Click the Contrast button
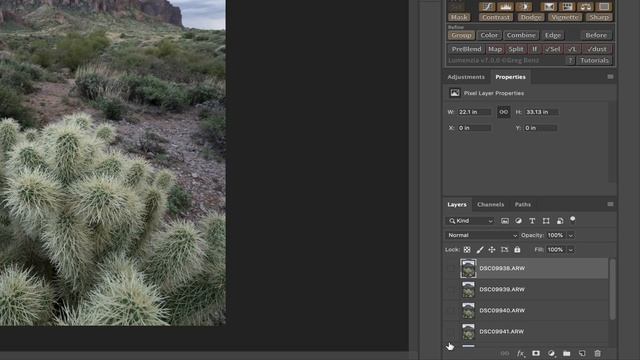The height and width of the screenshot is (360, 640). [x=496, y=17]
